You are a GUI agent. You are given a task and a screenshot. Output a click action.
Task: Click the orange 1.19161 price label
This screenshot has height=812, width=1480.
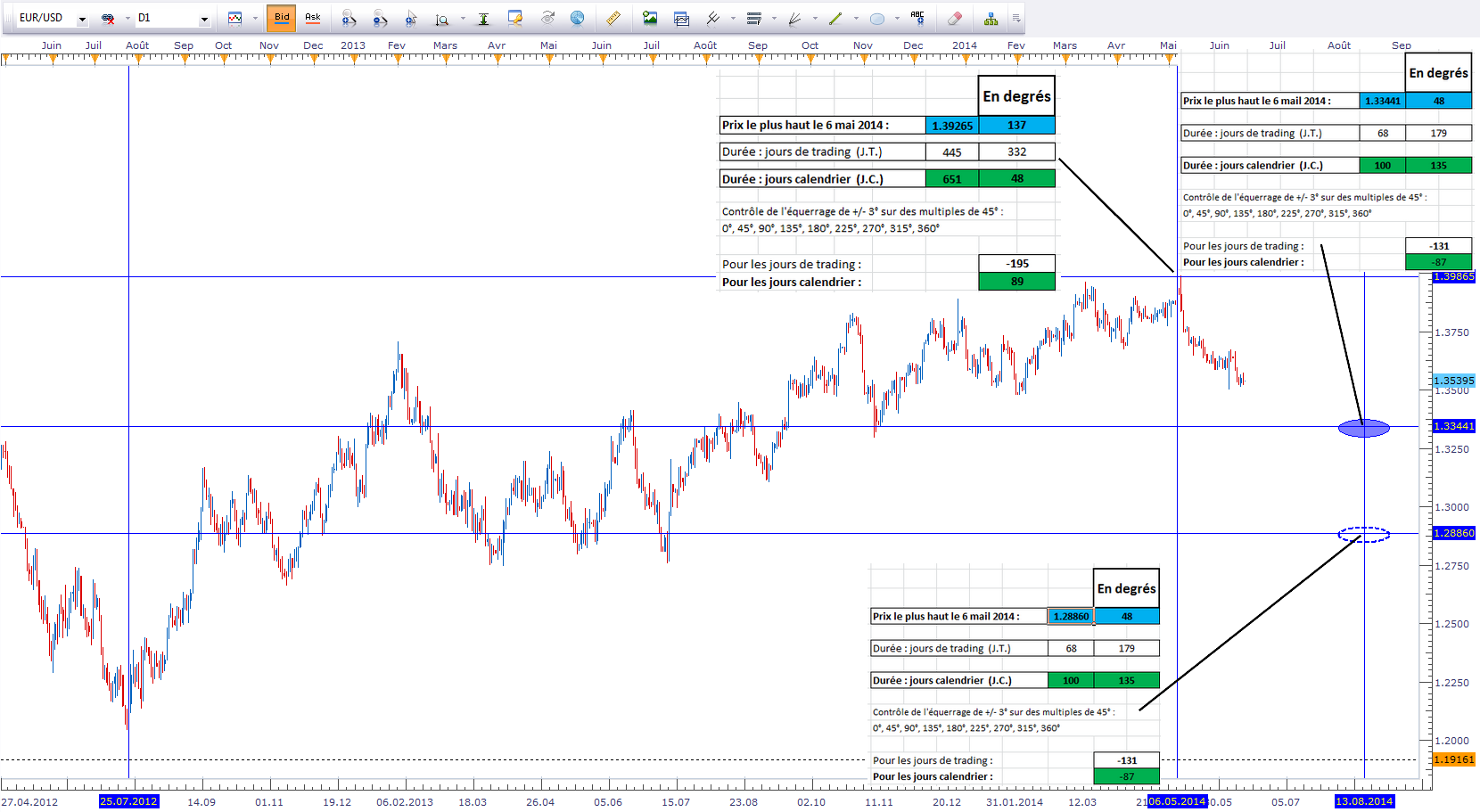pyautogui.click(x=1454, y=759)
